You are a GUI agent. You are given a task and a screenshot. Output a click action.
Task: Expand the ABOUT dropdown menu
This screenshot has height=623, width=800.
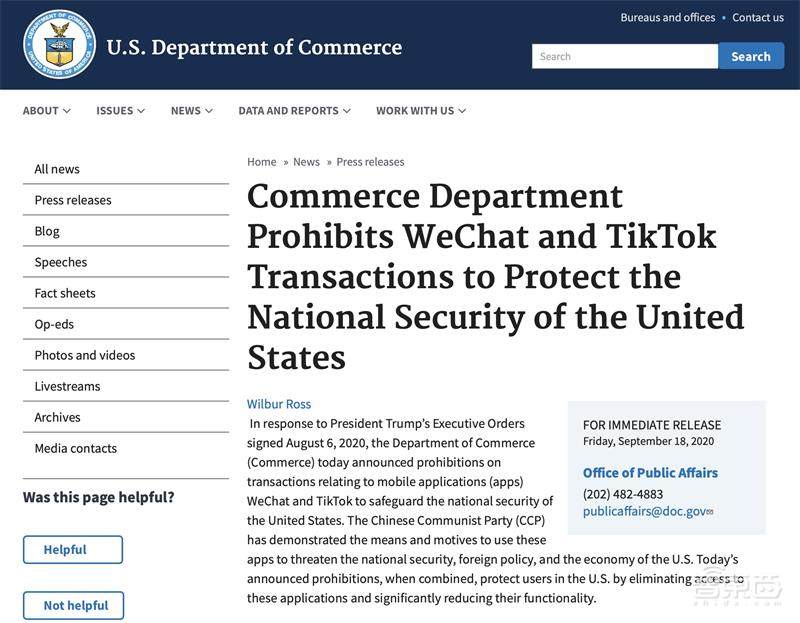coord(46,111)
